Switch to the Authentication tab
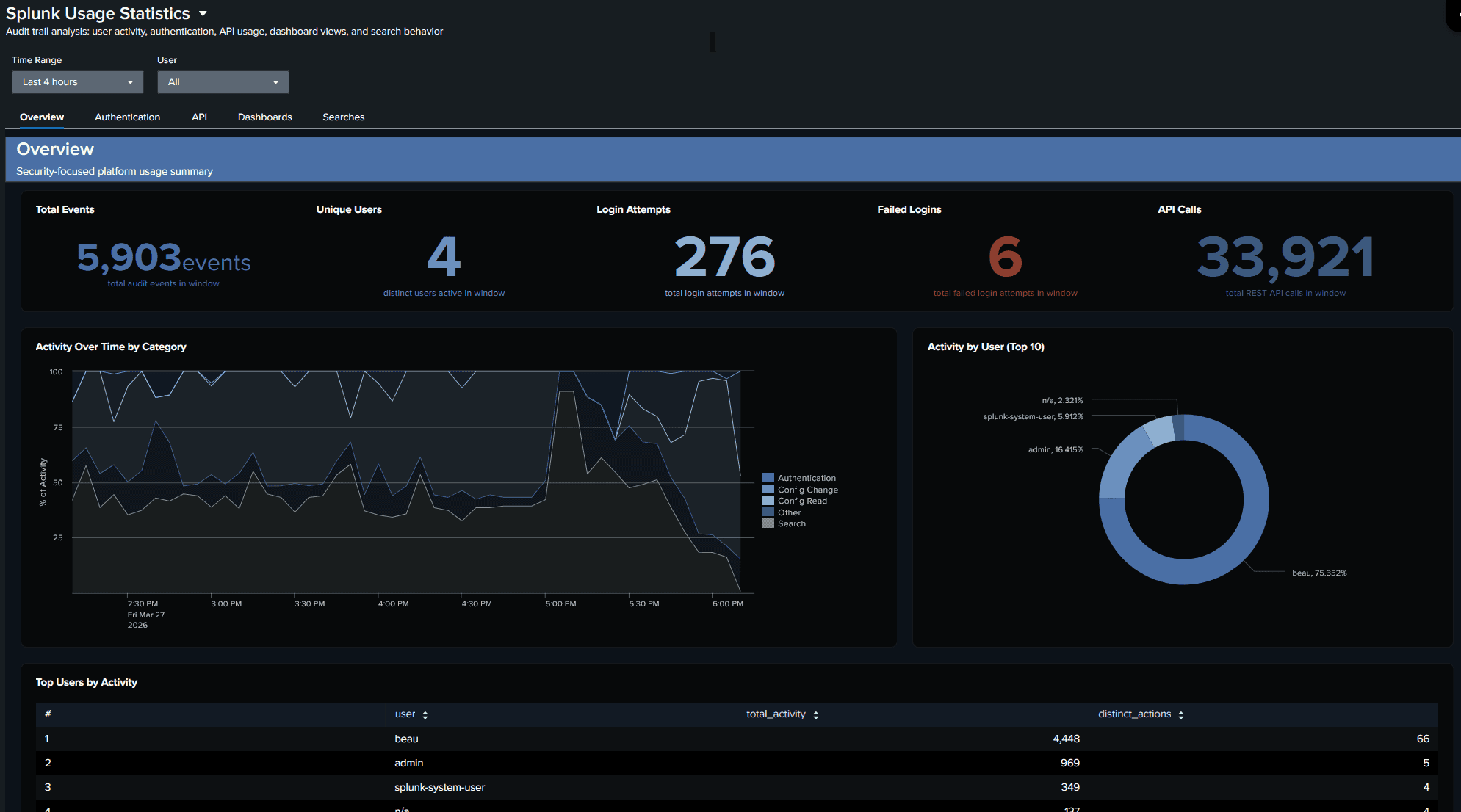Viewport: 1461px width, 812px height. pyautogui.click(x=127, y=117)
